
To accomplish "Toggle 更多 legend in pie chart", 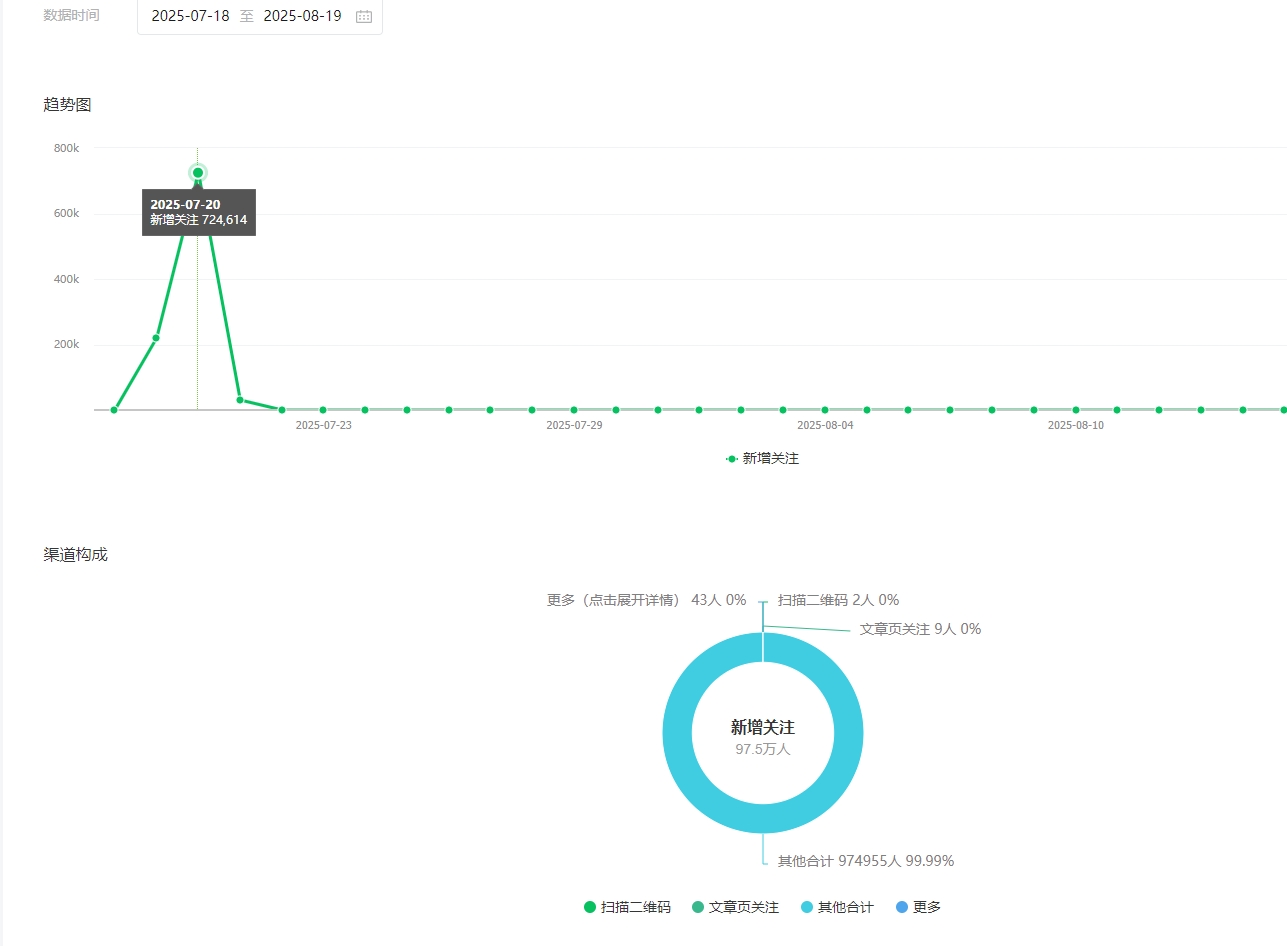I will click(x=919, y=908).
